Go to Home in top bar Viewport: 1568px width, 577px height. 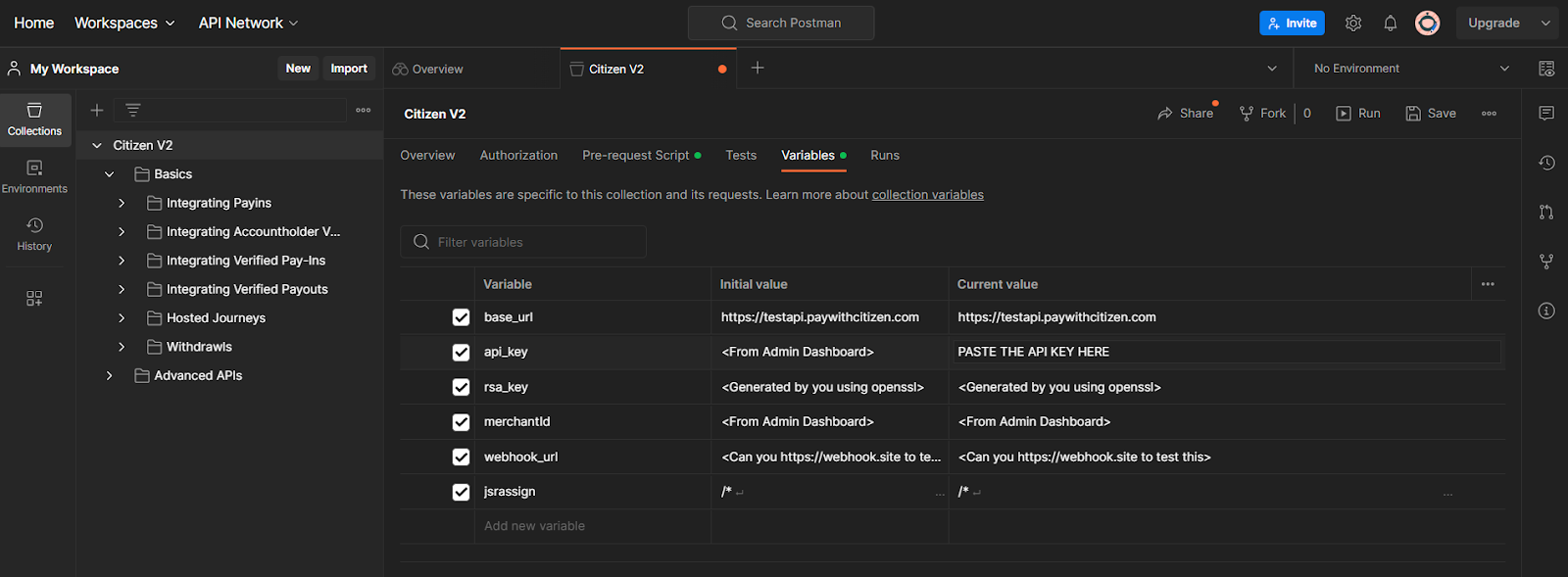(x=34, y=23)
